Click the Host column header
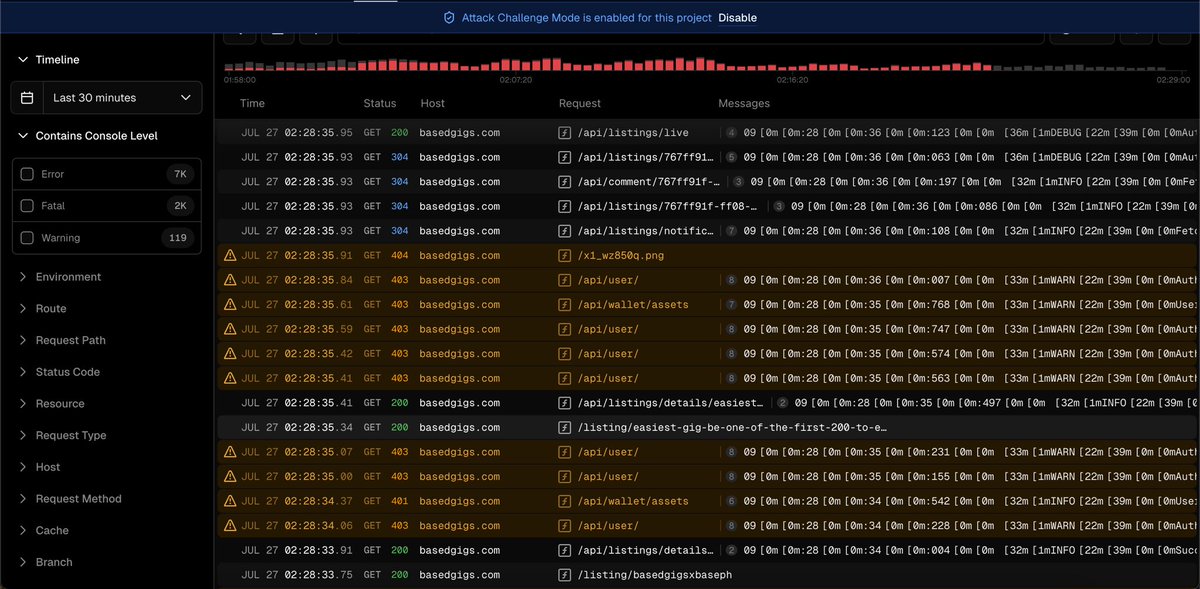This screenshot has height=589, width=1200. pos(433,103)
